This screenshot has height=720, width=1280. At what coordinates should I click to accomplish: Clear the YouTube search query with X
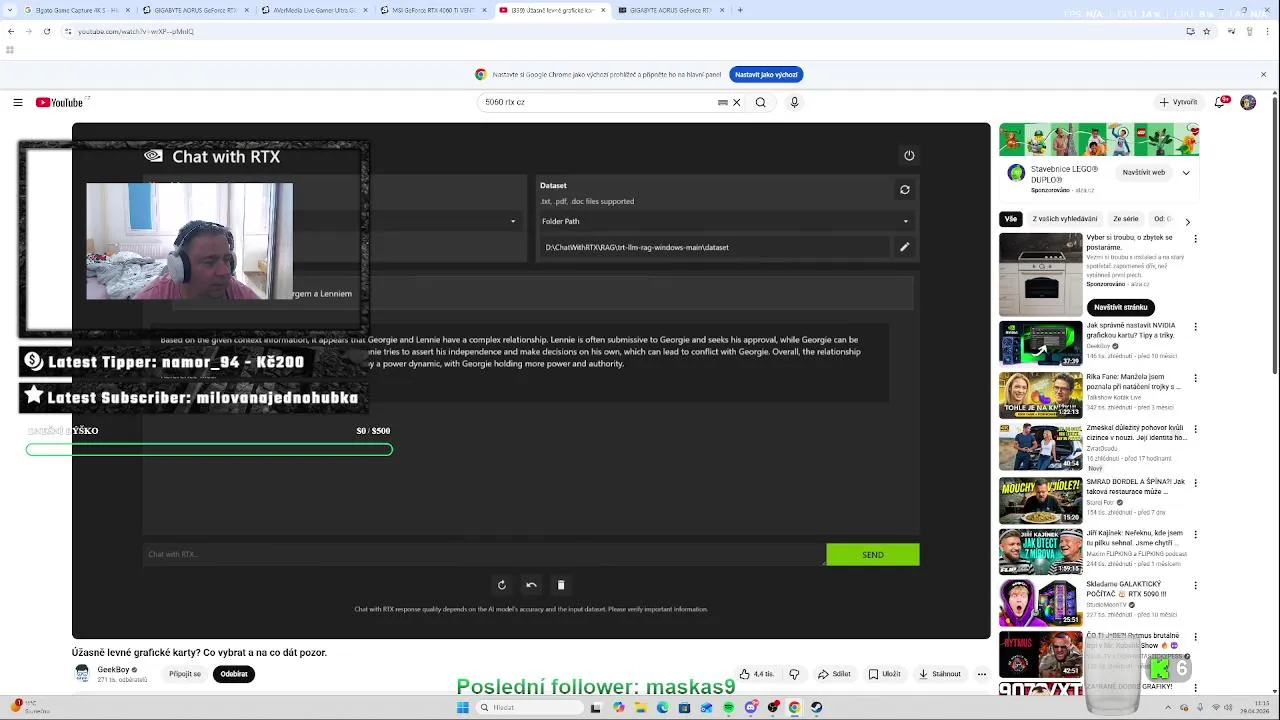(737, 102)
